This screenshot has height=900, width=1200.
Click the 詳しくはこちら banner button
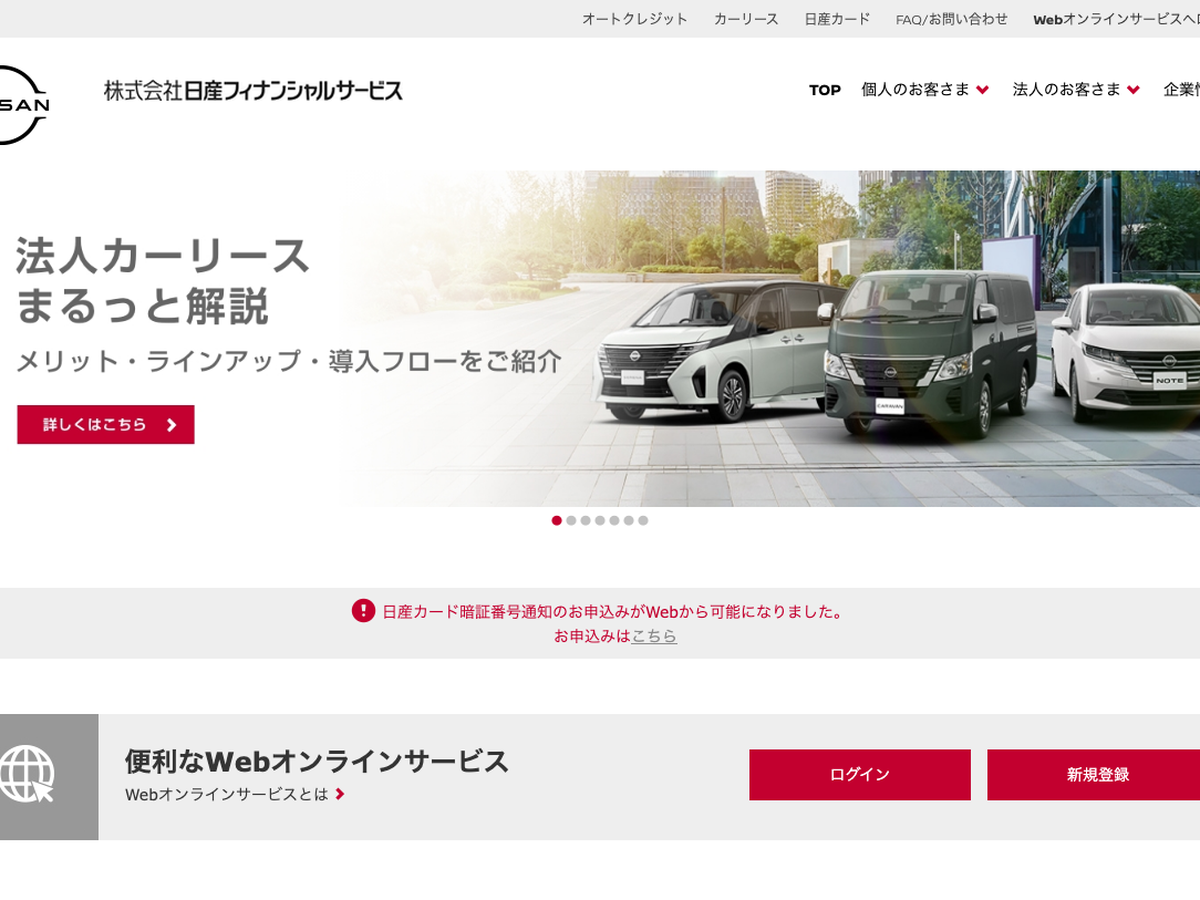pyautogui.click(x=106, y=424)
